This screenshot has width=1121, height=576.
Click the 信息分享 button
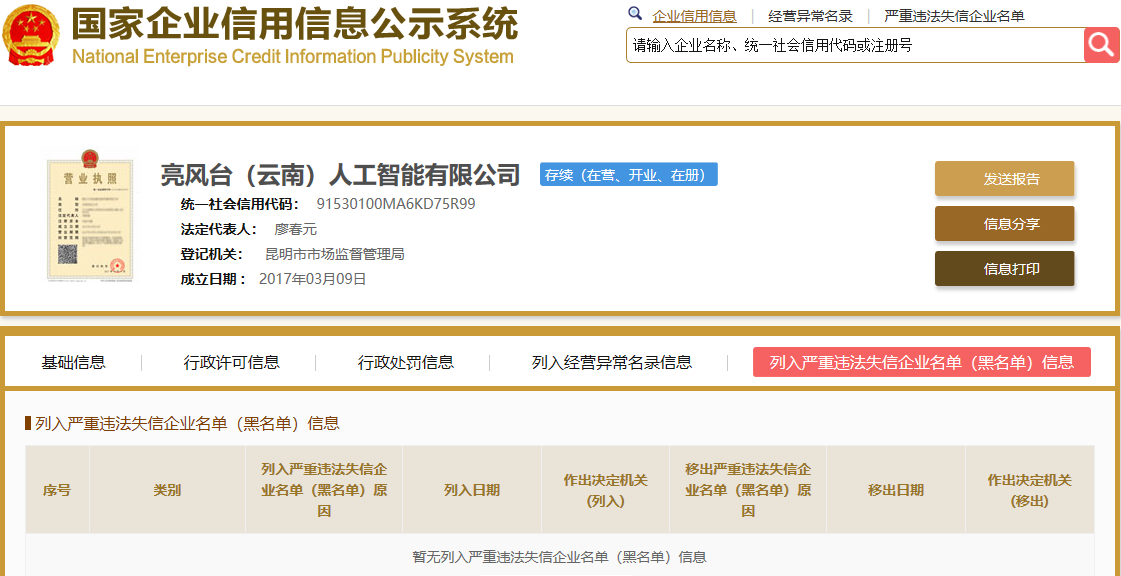[1004, 224]
